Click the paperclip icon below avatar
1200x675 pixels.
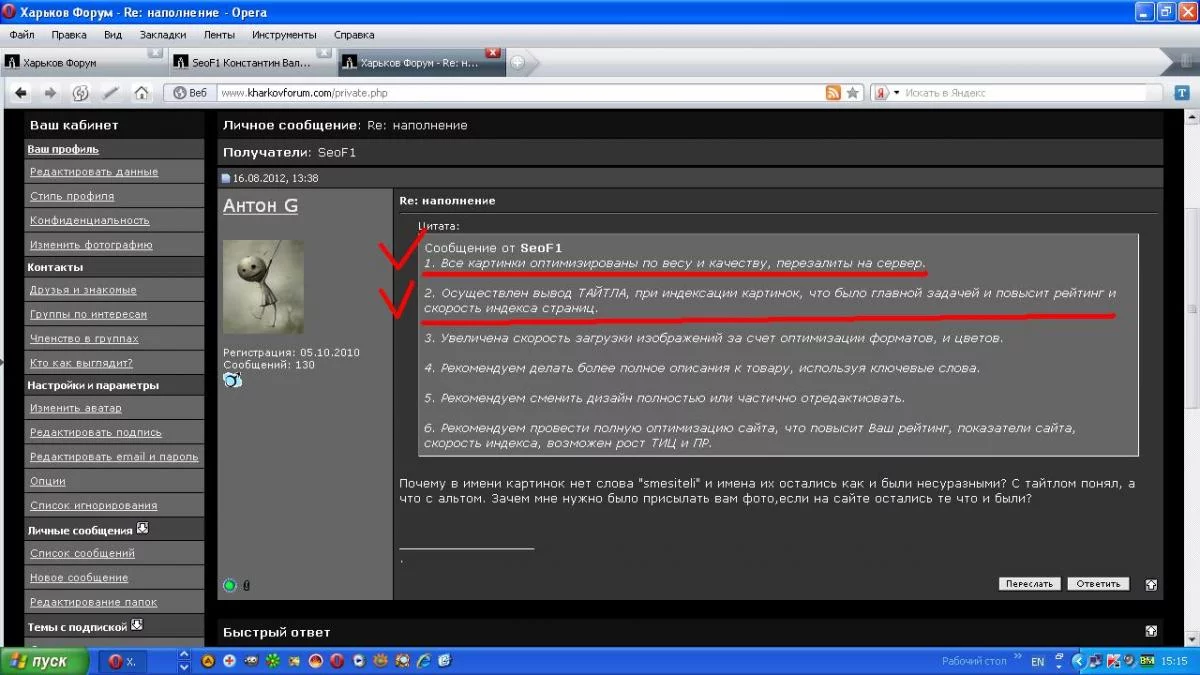tap(246, 585)
